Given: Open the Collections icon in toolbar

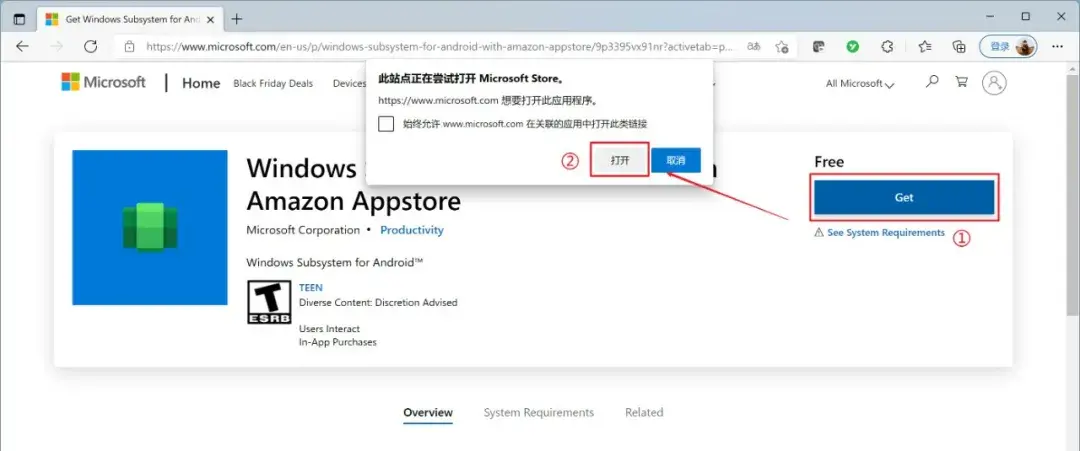Looking at the screenshot, I should [x=959, y=46].
